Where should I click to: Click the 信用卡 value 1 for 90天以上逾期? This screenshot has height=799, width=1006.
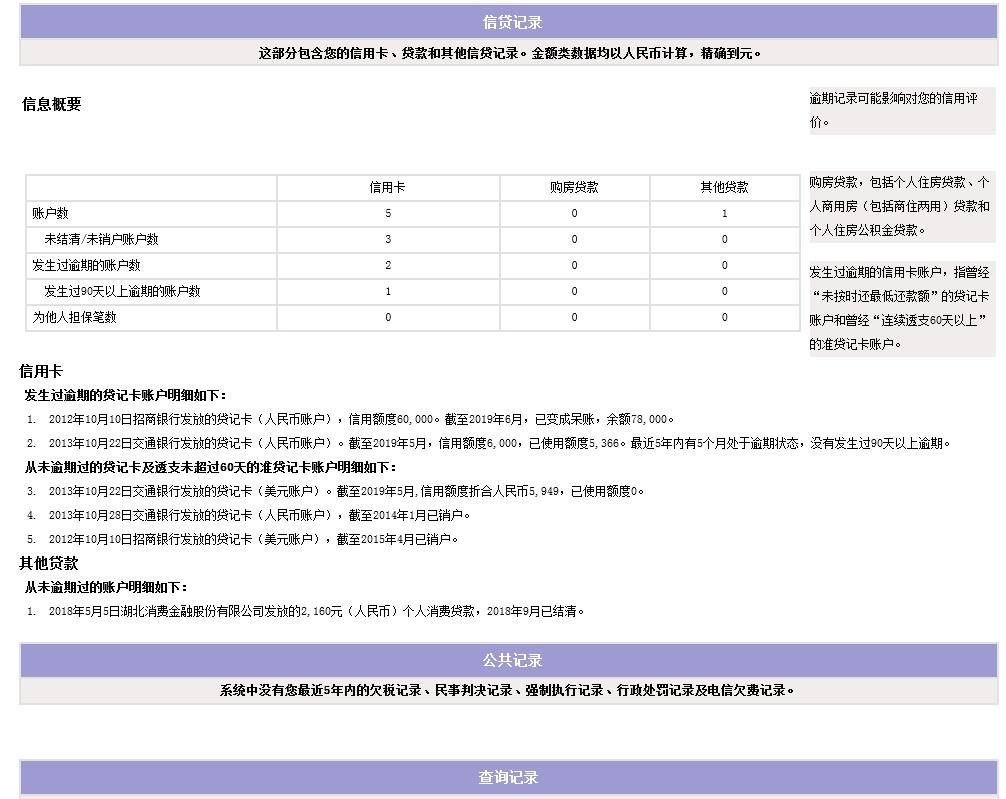388,291
